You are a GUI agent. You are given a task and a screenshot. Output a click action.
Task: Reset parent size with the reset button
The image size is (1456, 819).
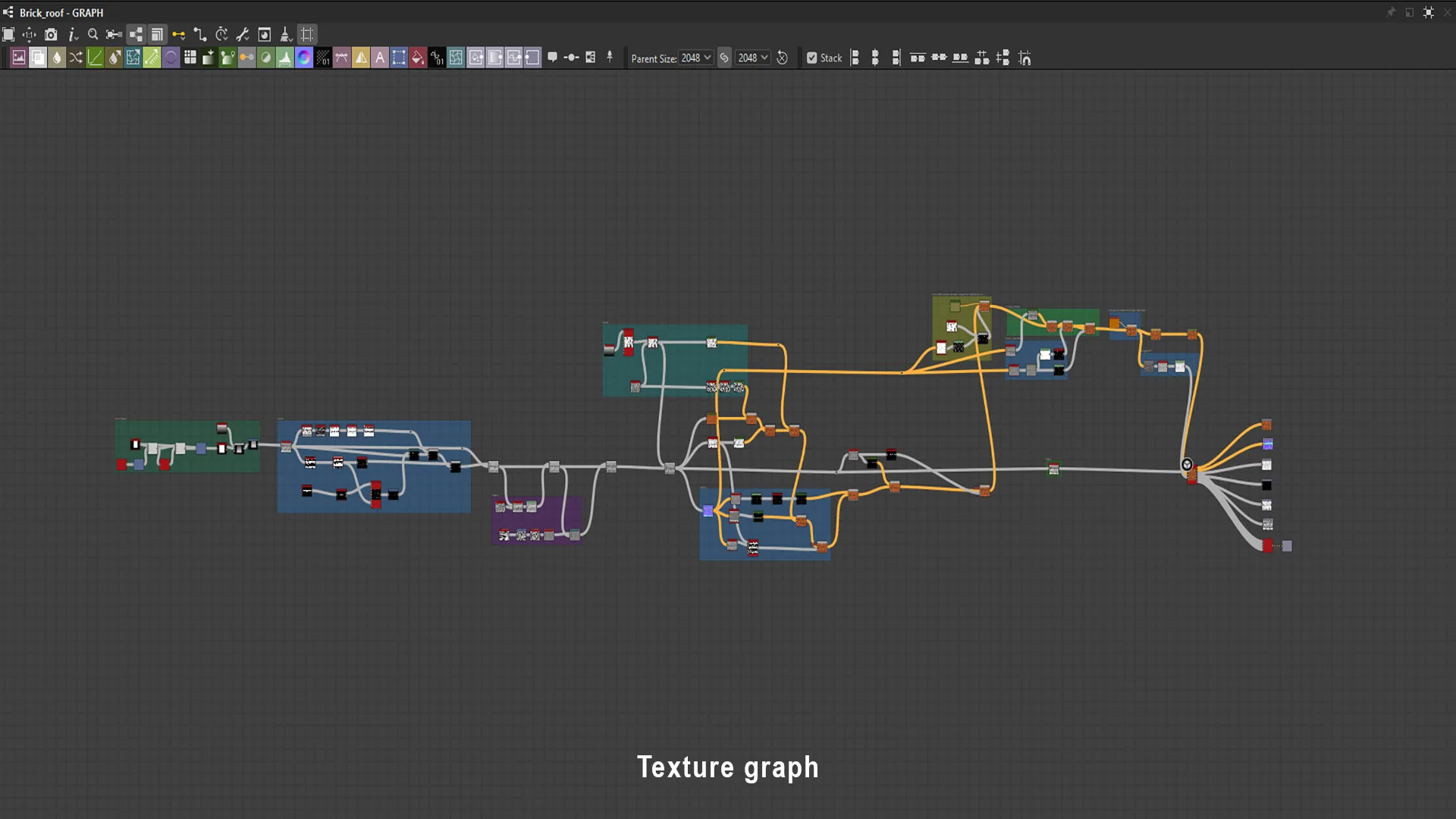point(783,58)
